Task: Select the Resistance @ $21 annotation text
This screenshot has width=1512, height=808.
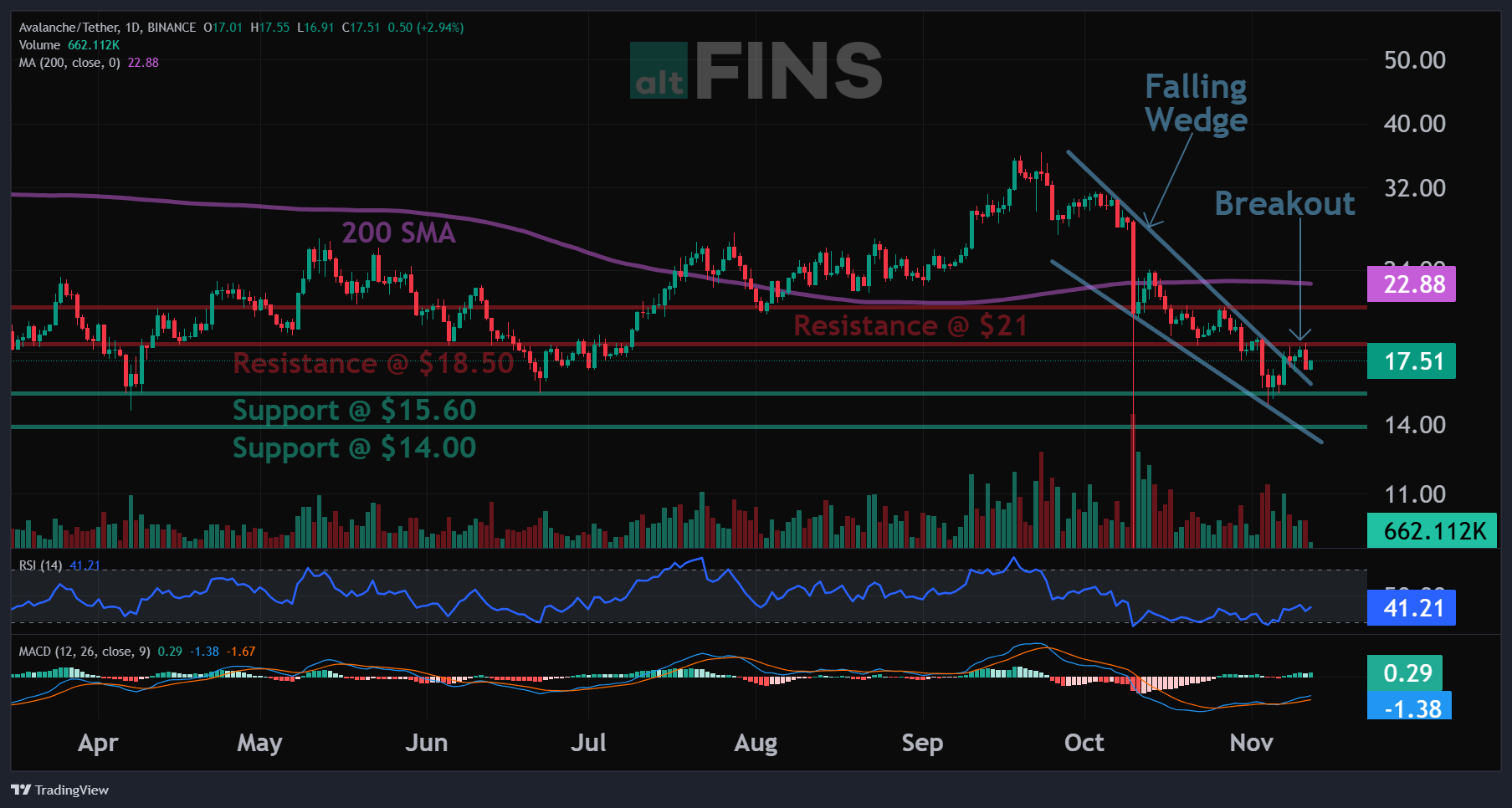Action: click(x=910, y=325)
